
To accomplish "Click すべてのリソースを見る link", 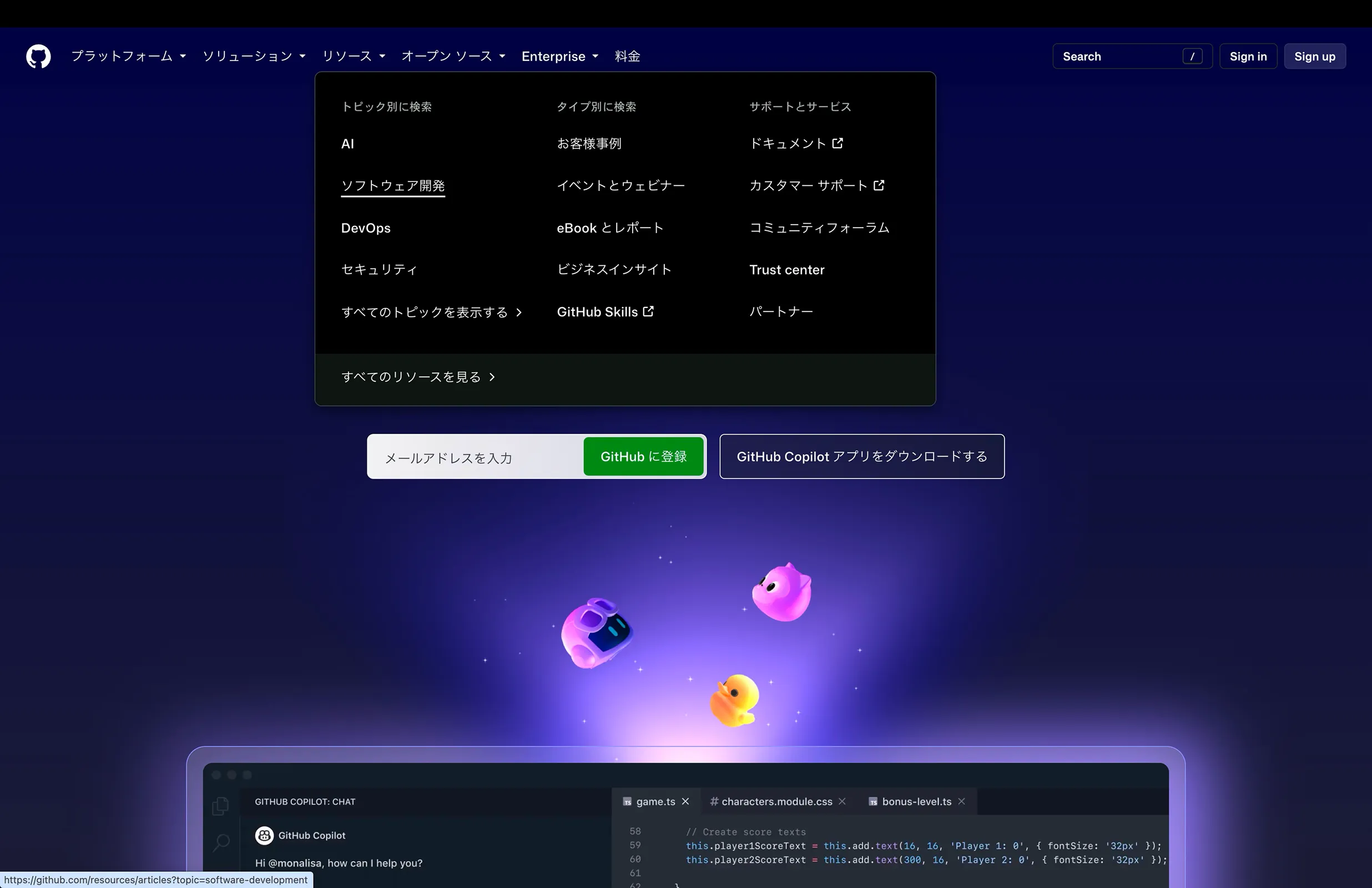I will (x=418, y=377).
